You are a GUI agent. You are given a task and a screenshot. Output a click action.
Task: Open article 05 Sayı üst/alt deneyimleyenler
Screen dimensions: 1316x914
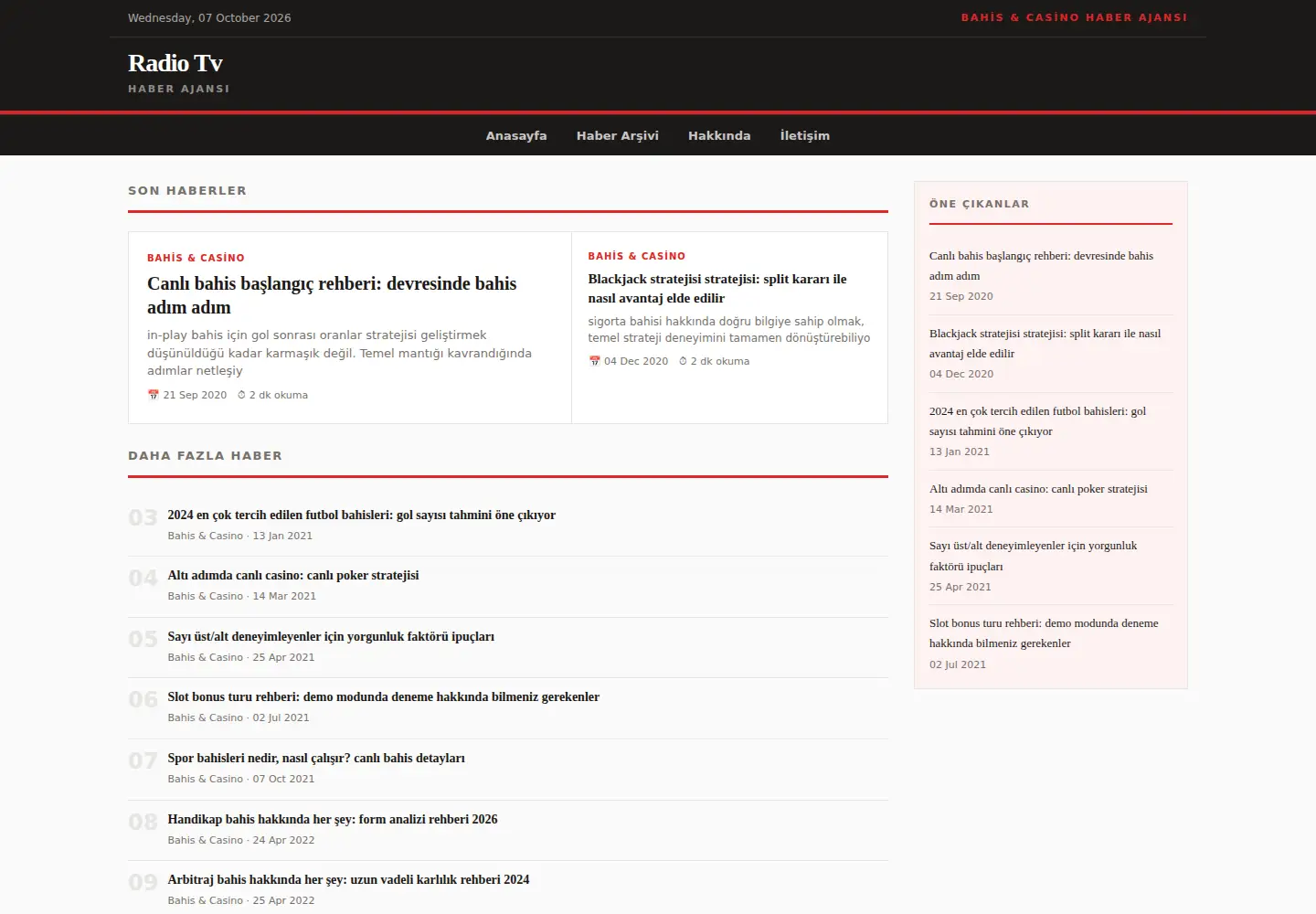coord(331,637)
